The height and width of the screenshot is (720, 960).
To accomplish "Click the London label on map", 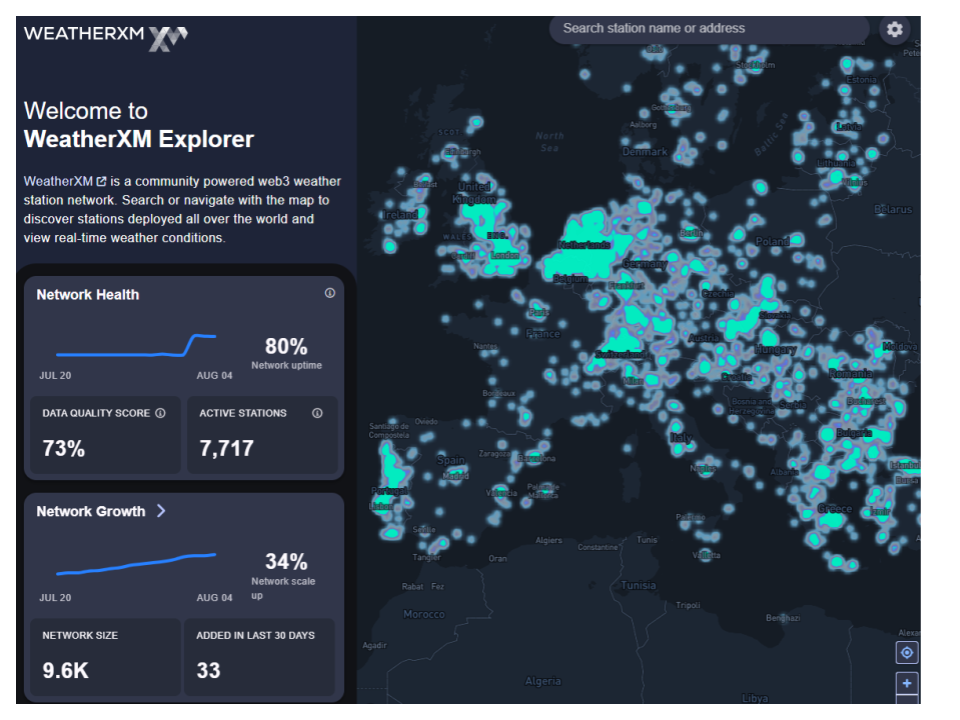I will tap(504, 255).
